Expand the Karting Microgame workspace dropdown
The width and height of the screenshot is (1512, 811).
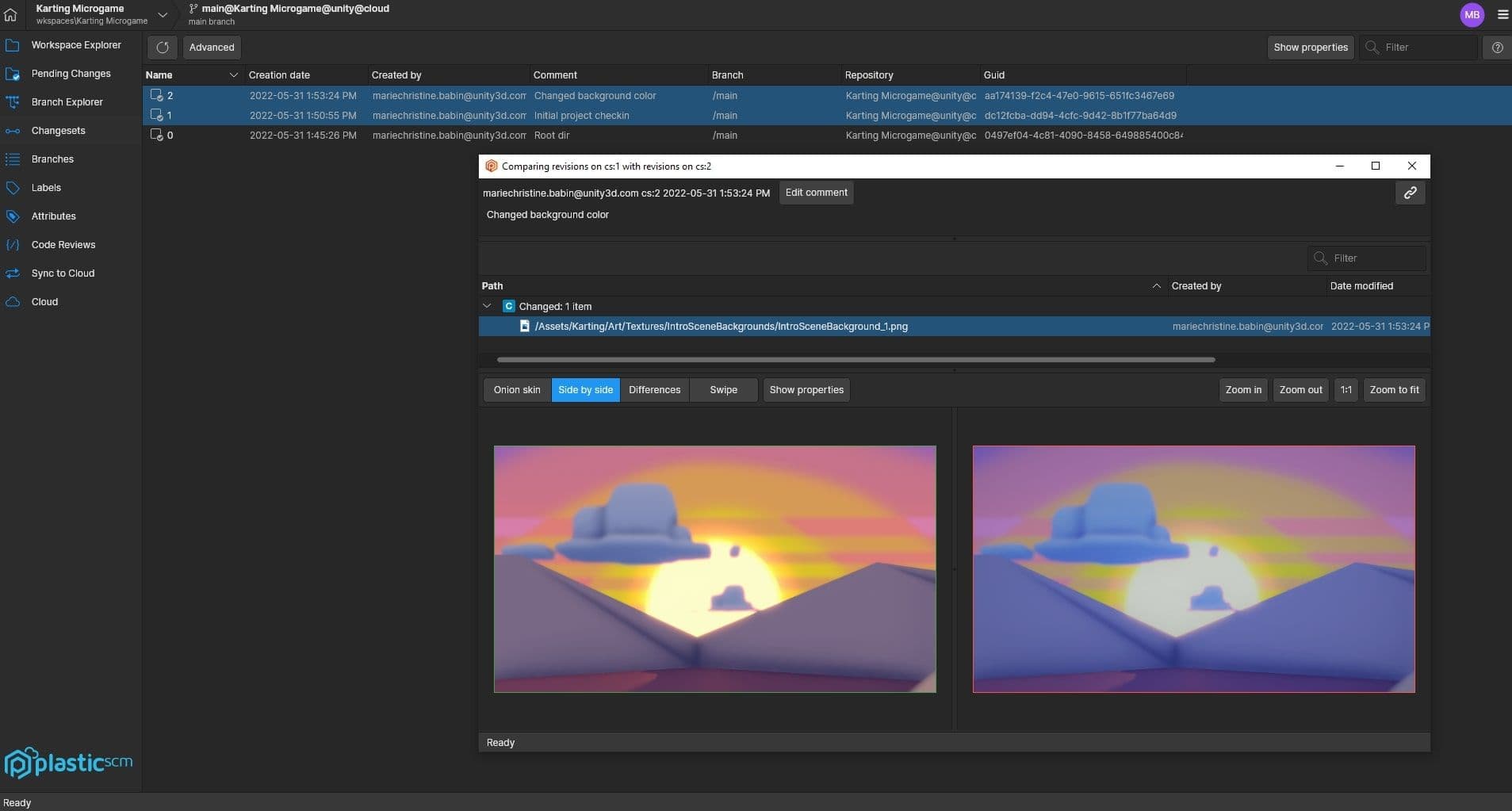click(x=163, y=14)
